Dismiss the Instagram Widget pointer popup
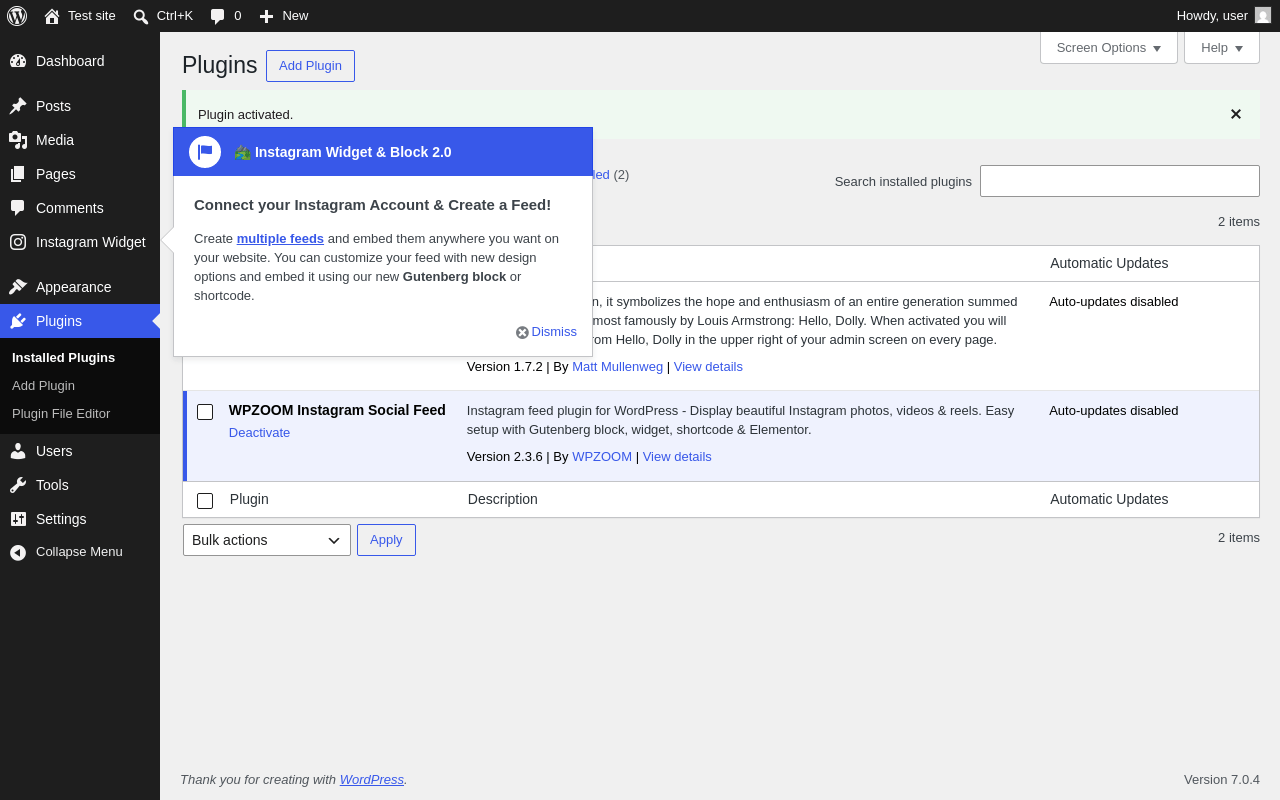This screenshot has width=1280, height=800. pyautogui.click(x=546, y=332)
